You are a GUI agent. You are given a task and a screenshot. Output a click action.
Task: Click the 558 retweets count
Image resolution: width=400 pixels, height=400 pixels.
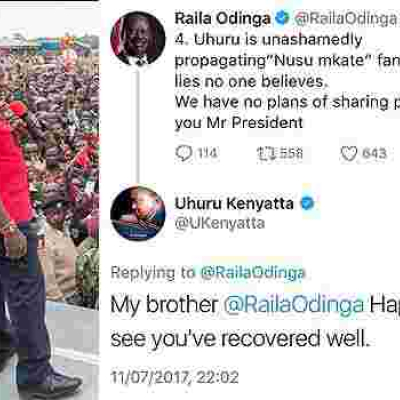click(x=291, y=154)
